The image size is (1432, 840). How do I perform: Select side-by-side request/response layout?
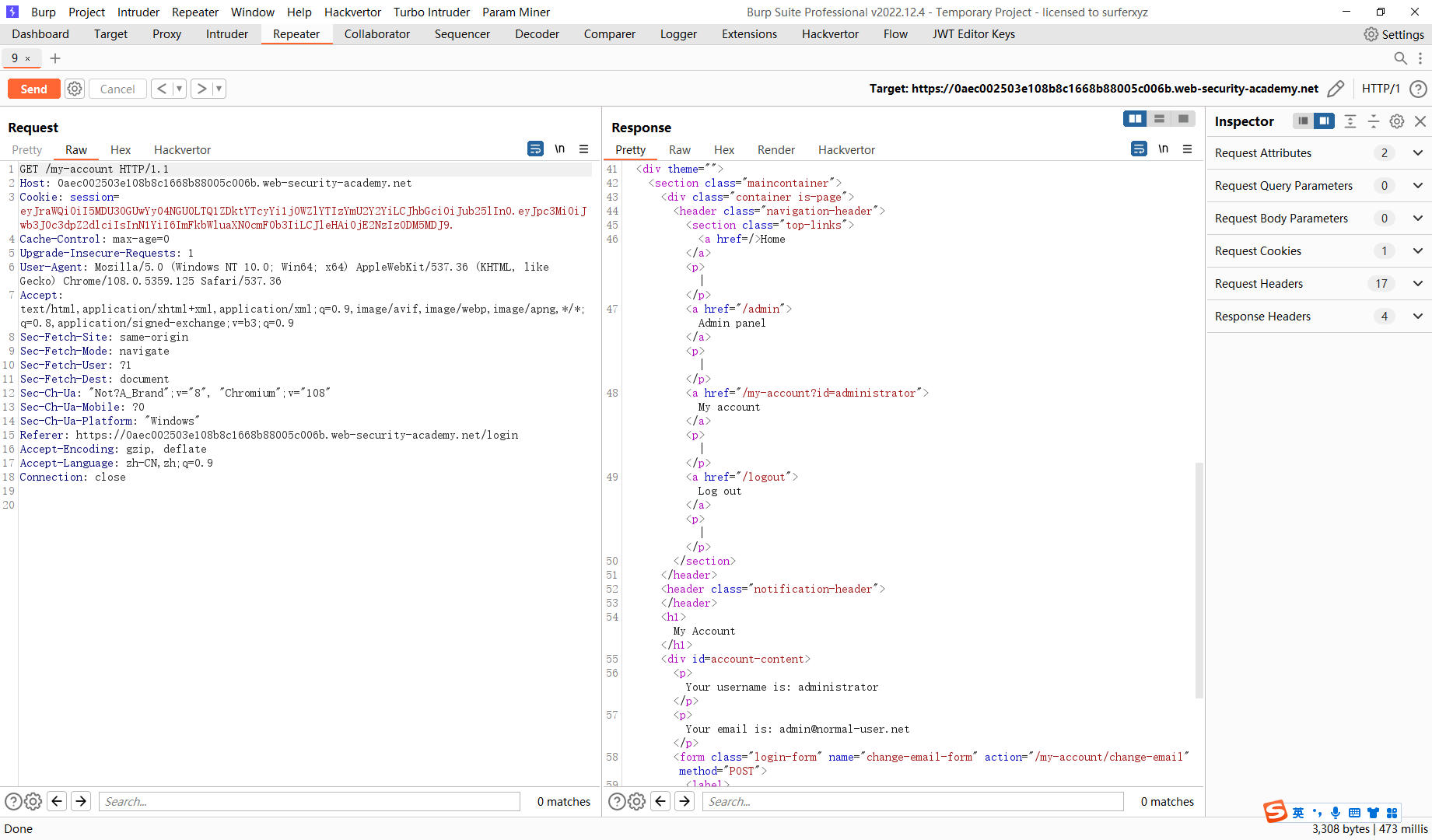tap(1136, 119)
